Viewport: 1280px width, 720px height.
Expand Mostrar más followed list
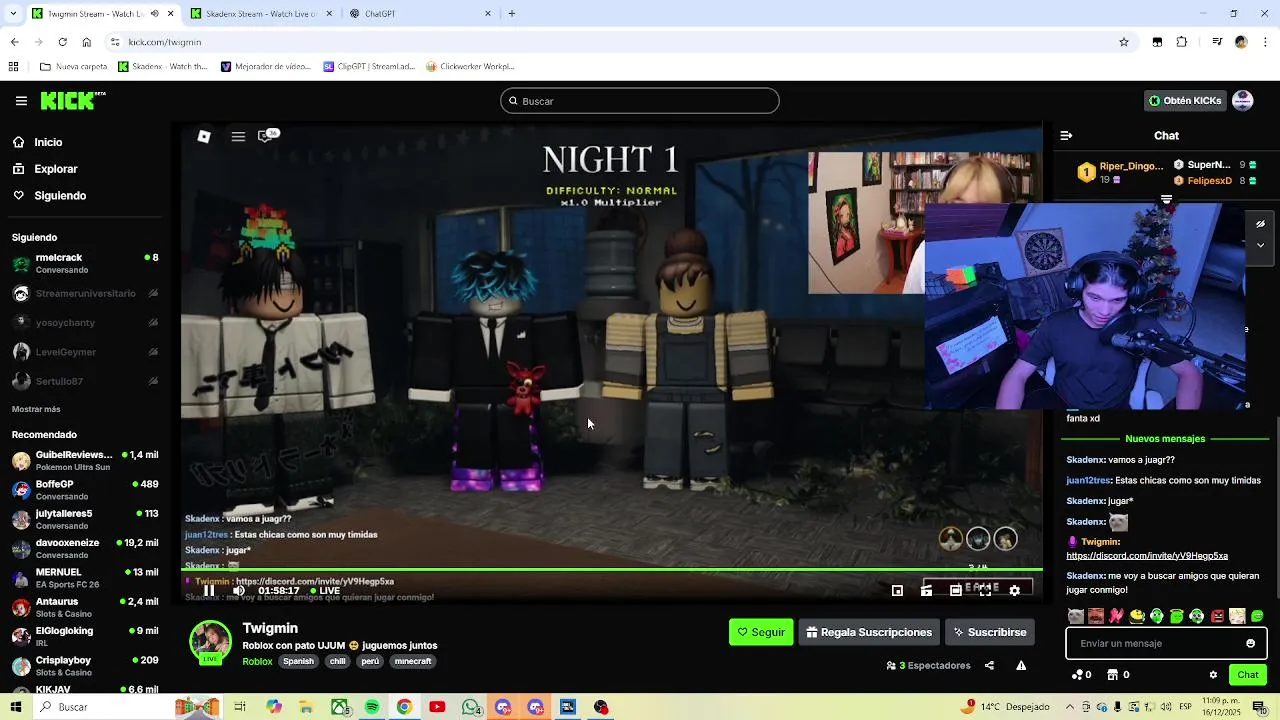(36, 409)
